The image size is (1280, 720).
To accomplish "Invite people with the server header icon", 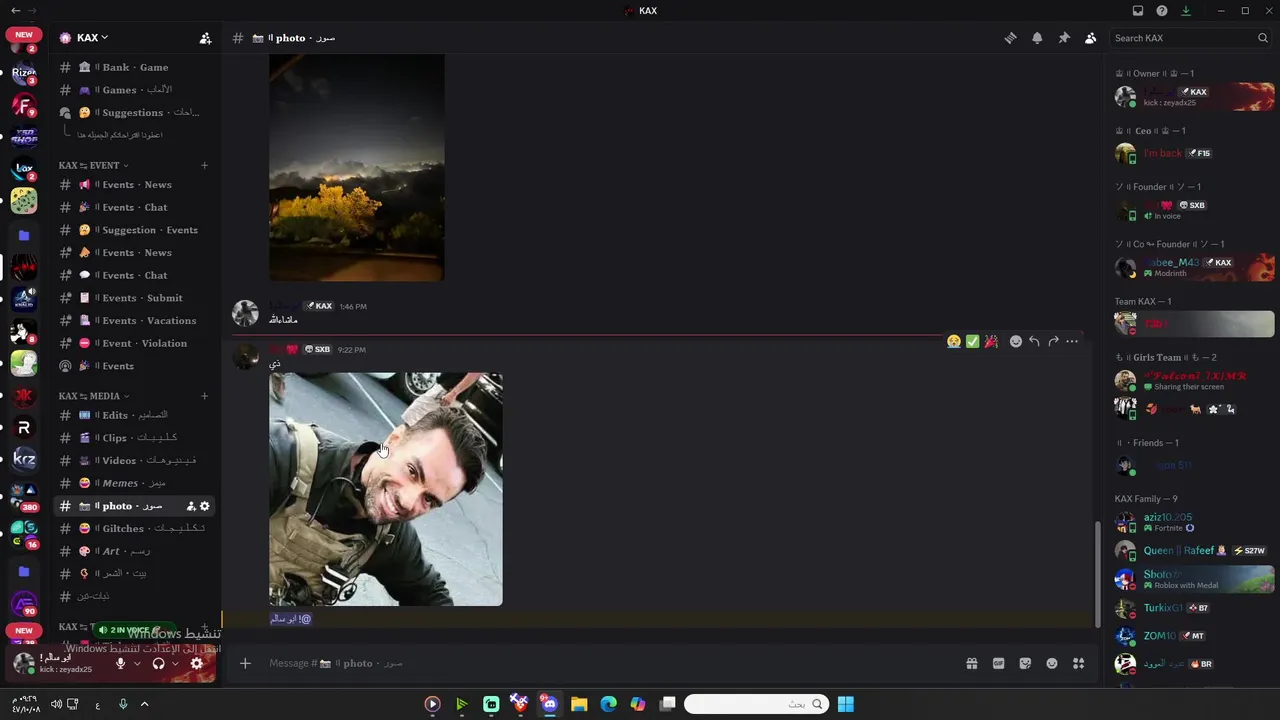I will pos(205,38).
